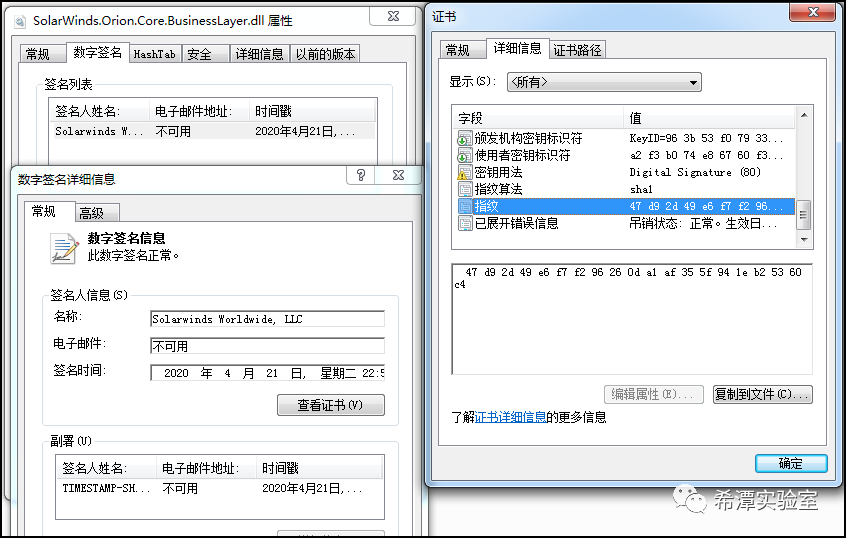
Task: Click the 字段 column header
Action: [x=538, y=118]
